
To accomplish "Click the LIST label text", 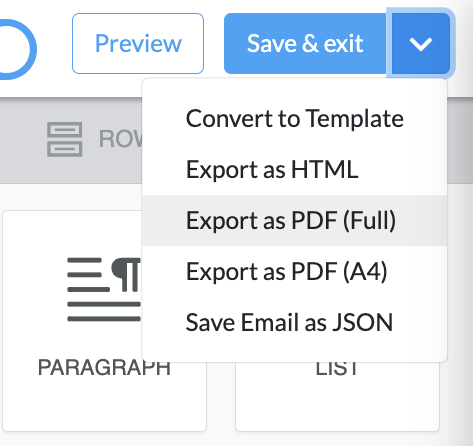I will tap(337, 369).
